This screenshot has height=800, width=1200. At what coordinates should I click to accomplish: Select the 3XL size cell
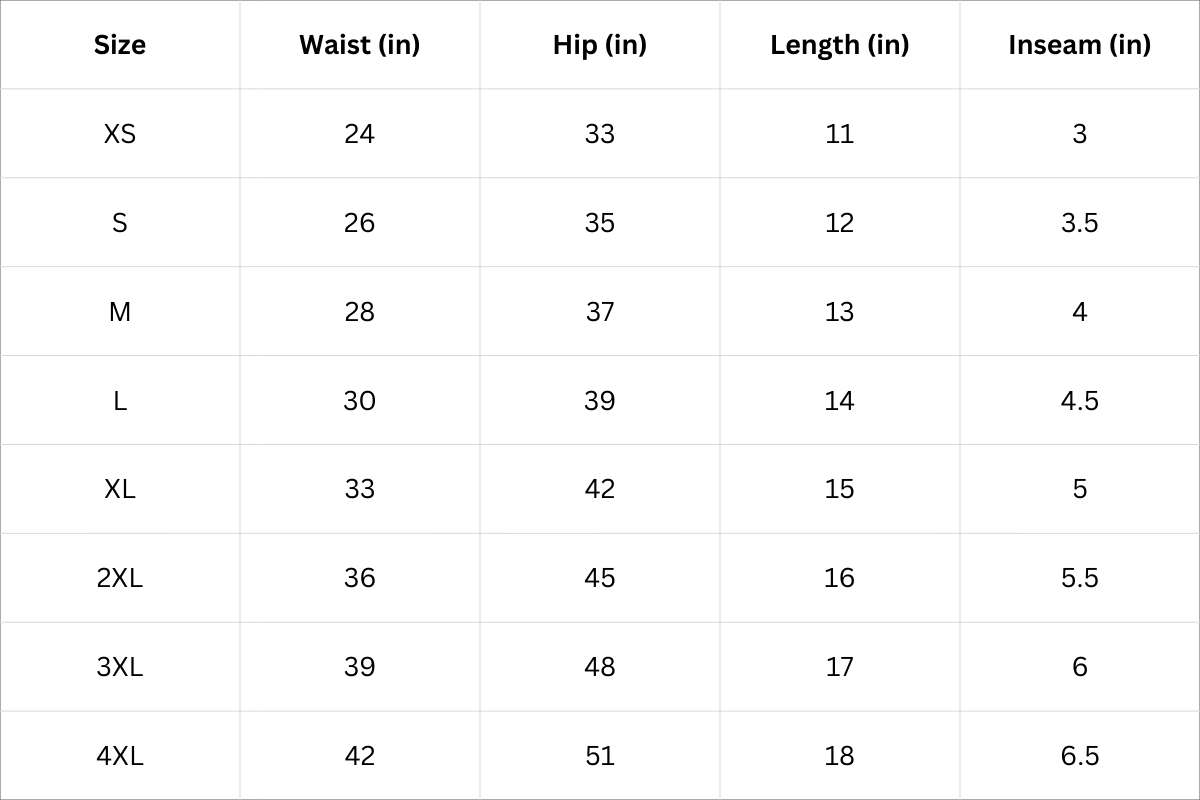pos(120,667)
